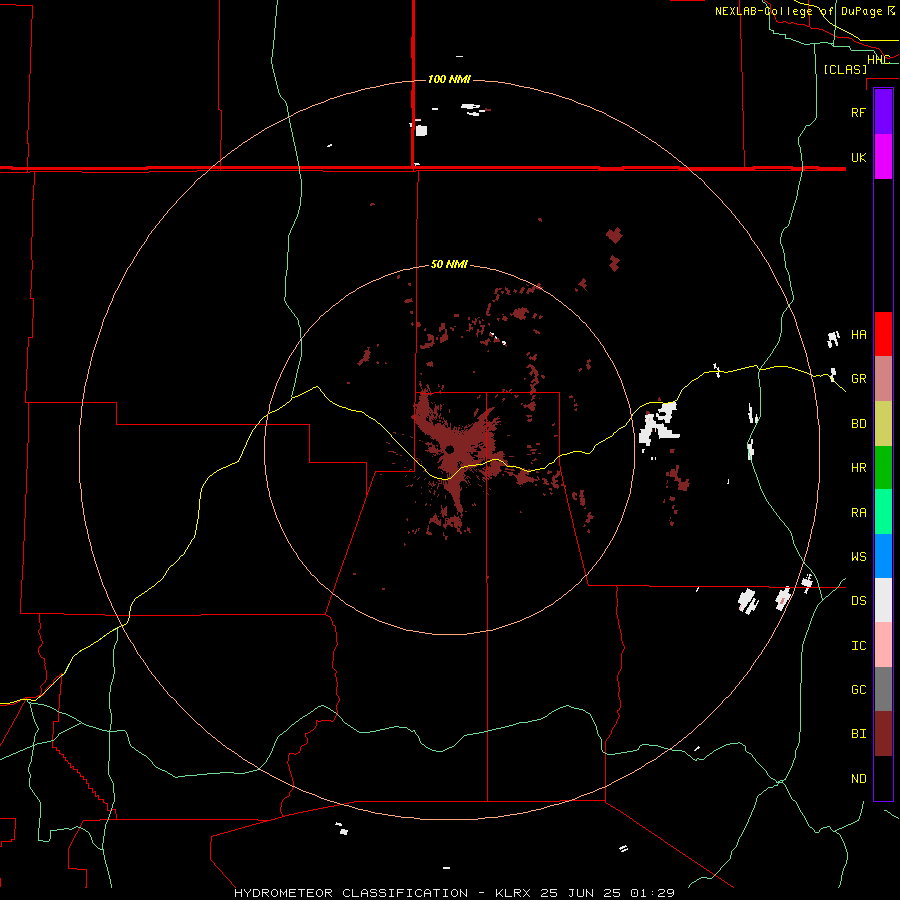Click the blue WS legend color swatch
The height and width of the screenshot is (900, 900).
coord(883,556)
